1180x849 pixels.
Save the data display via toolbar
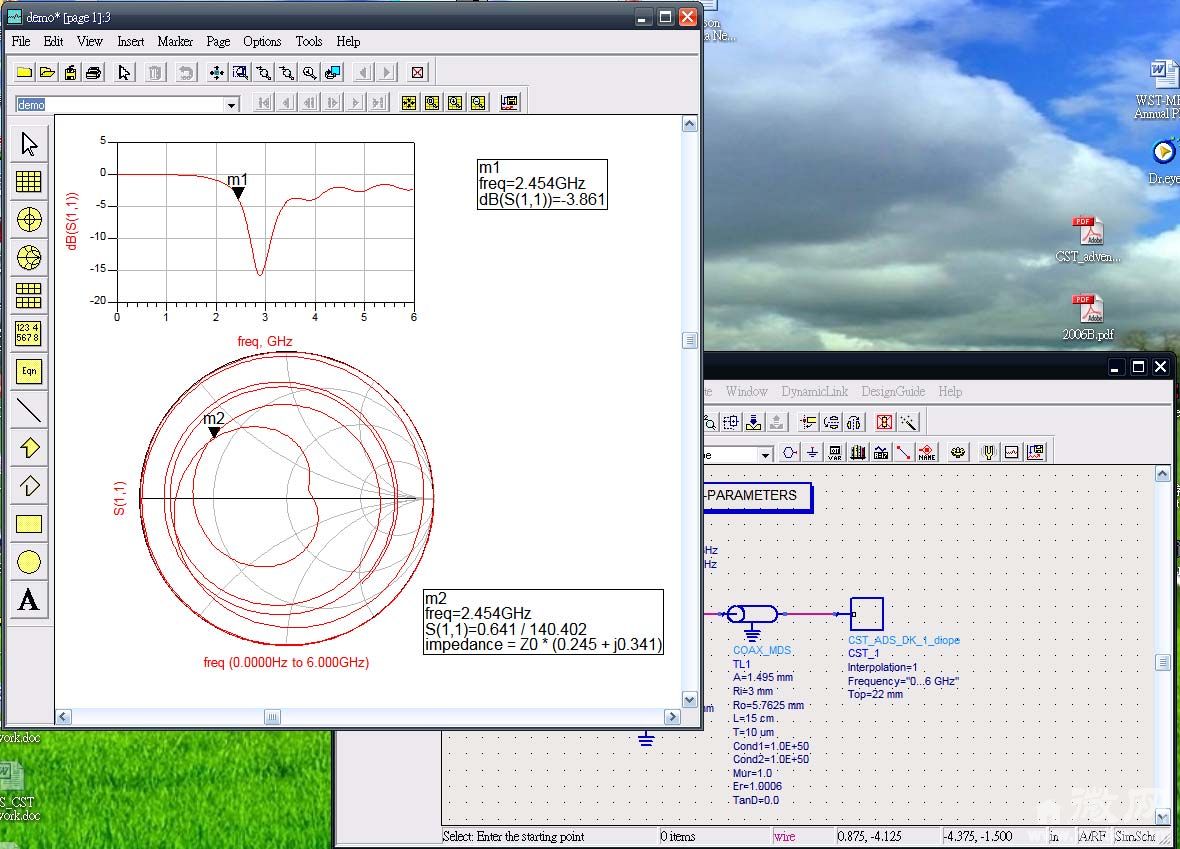tap(70, 72)
